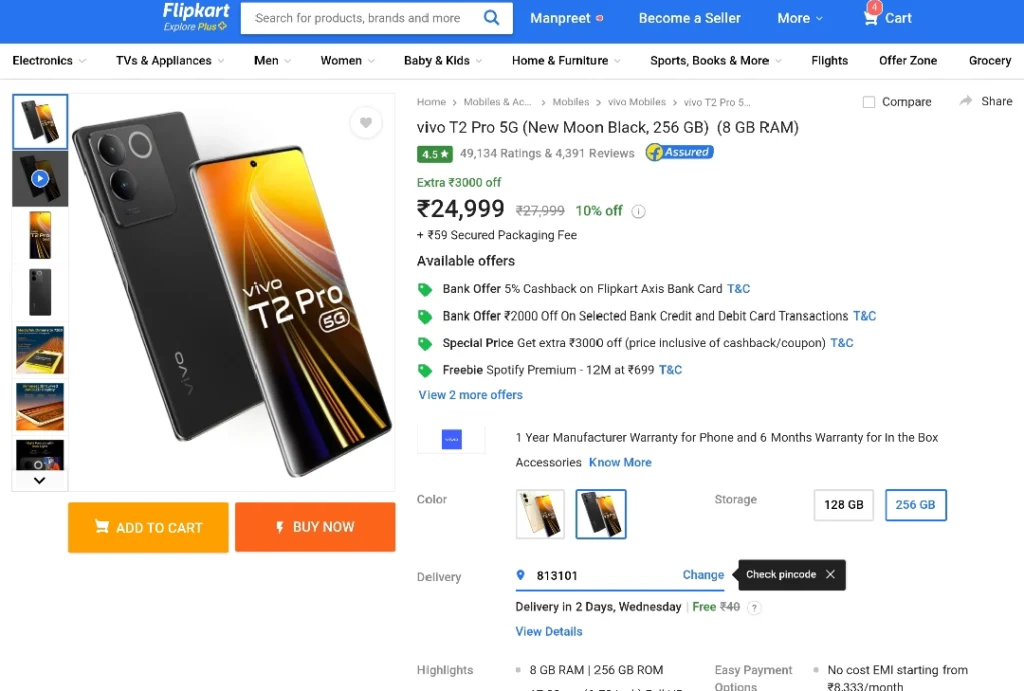Tick the Compare checkbox

click(x=869, y=102)
